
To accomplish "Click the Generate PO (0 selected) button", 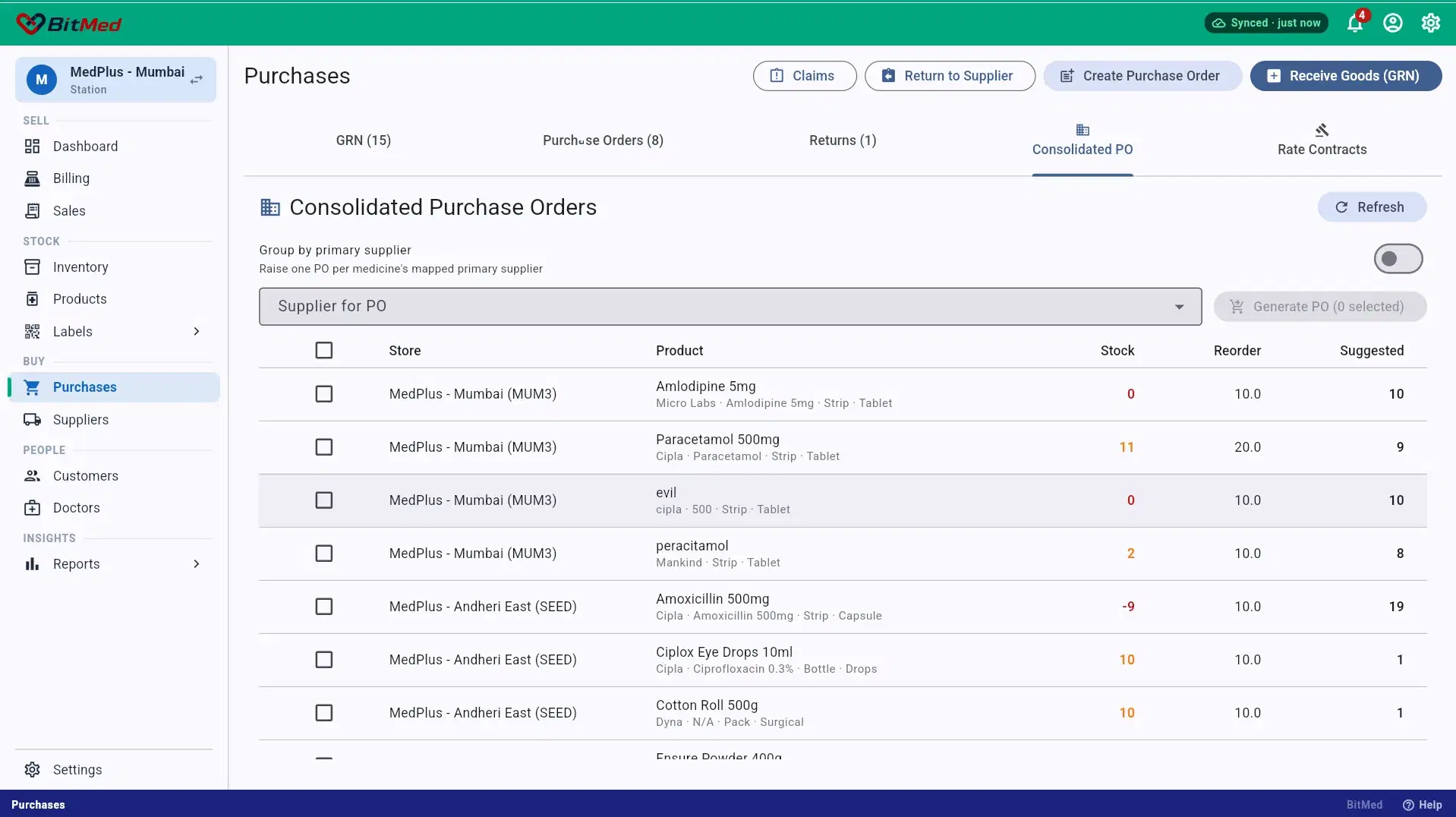I will coord(1320,307).
